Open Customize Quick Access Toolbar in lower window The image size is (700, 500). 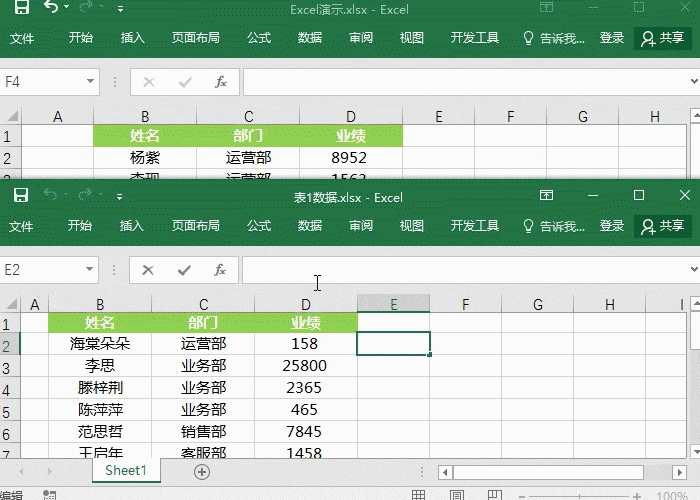coord(121,196)
